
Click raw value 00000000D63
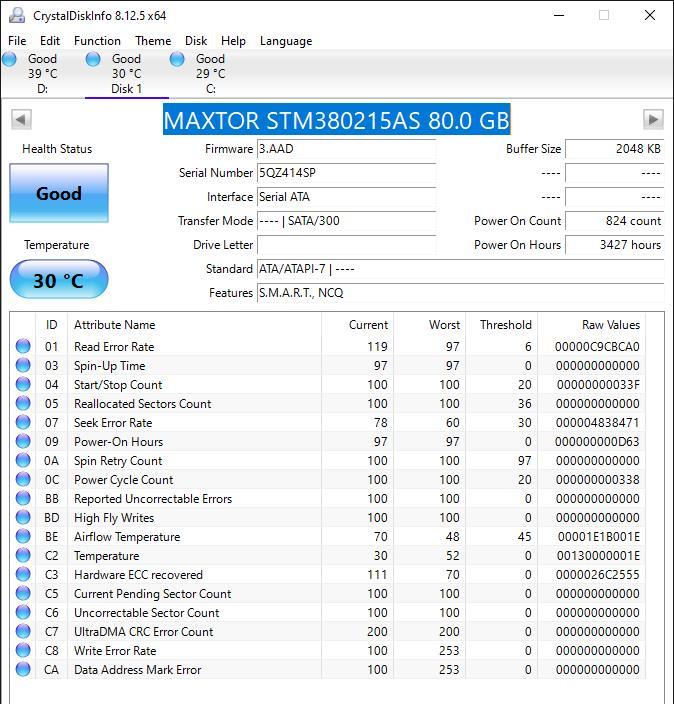click(x=597, y=442)
